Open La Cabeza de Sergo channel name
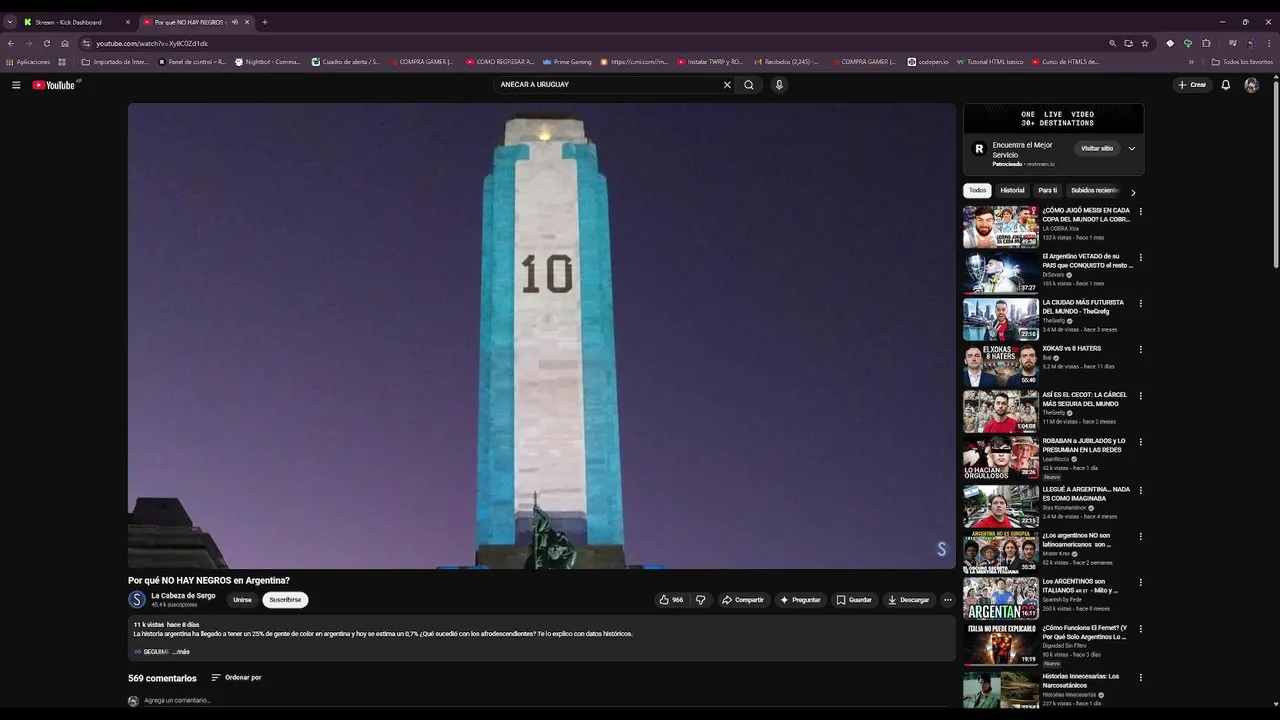 coord(183,596)
